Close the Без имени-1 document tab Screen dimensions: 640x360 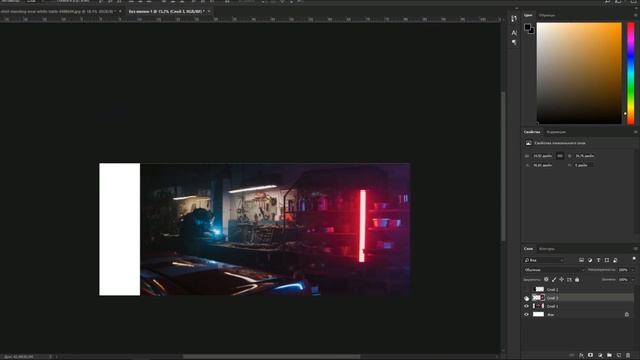coord(209,11)
